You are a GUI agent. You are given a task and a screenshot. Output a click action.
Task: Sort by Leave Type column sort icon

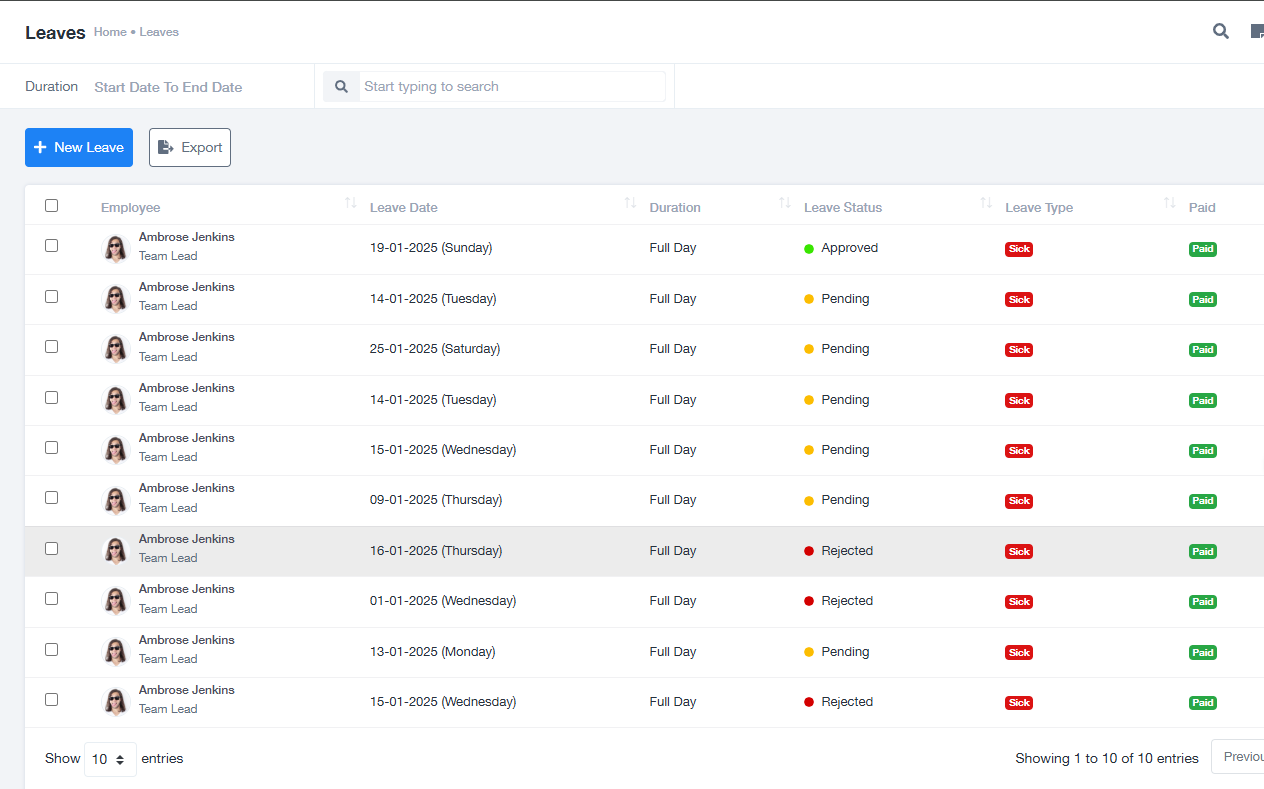click(x=1170, y=204)
